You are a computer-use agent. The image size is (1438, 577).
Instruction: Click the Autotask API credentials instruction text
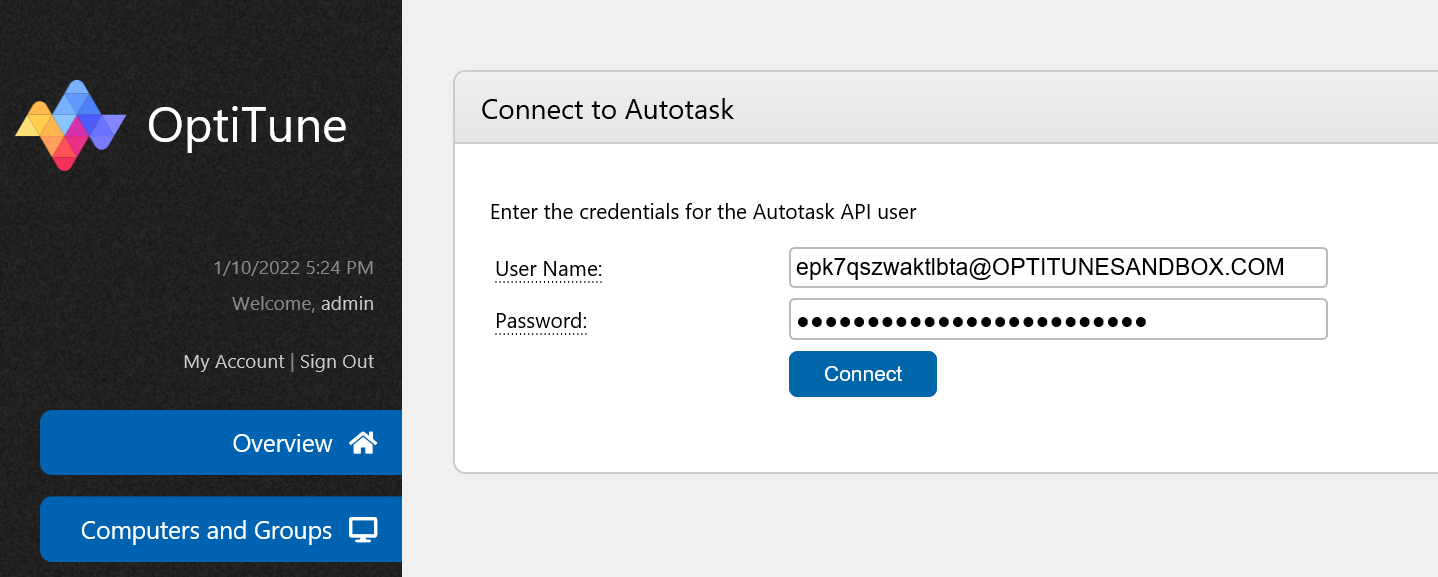click(x=703, y=212)
